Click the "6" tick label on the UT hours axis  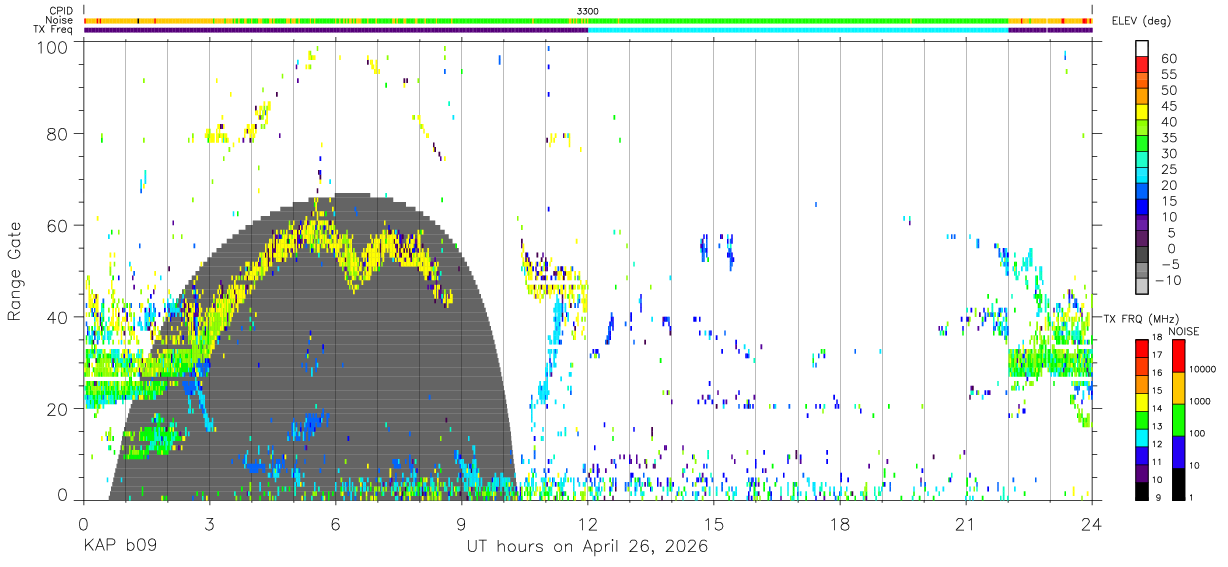click(x=336, y=522)
